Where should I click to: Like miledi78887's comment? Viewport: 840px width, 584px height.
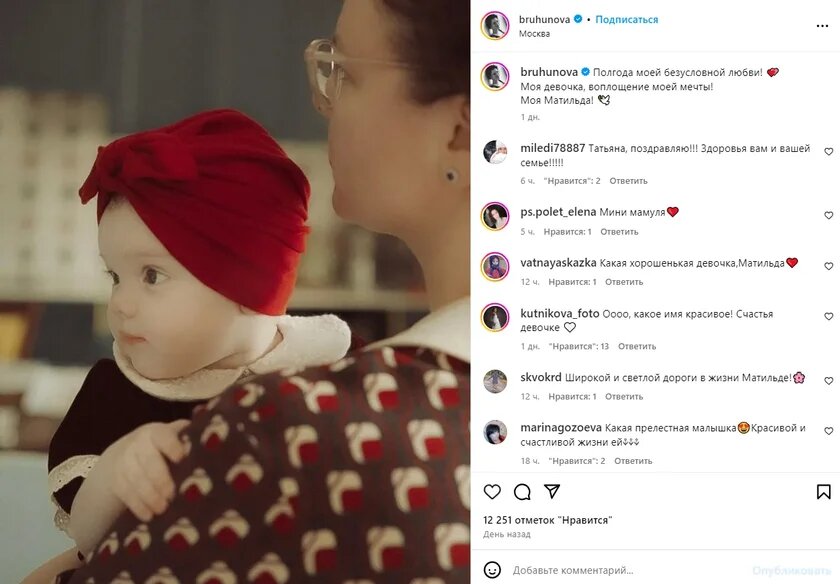tap(828, 152)
